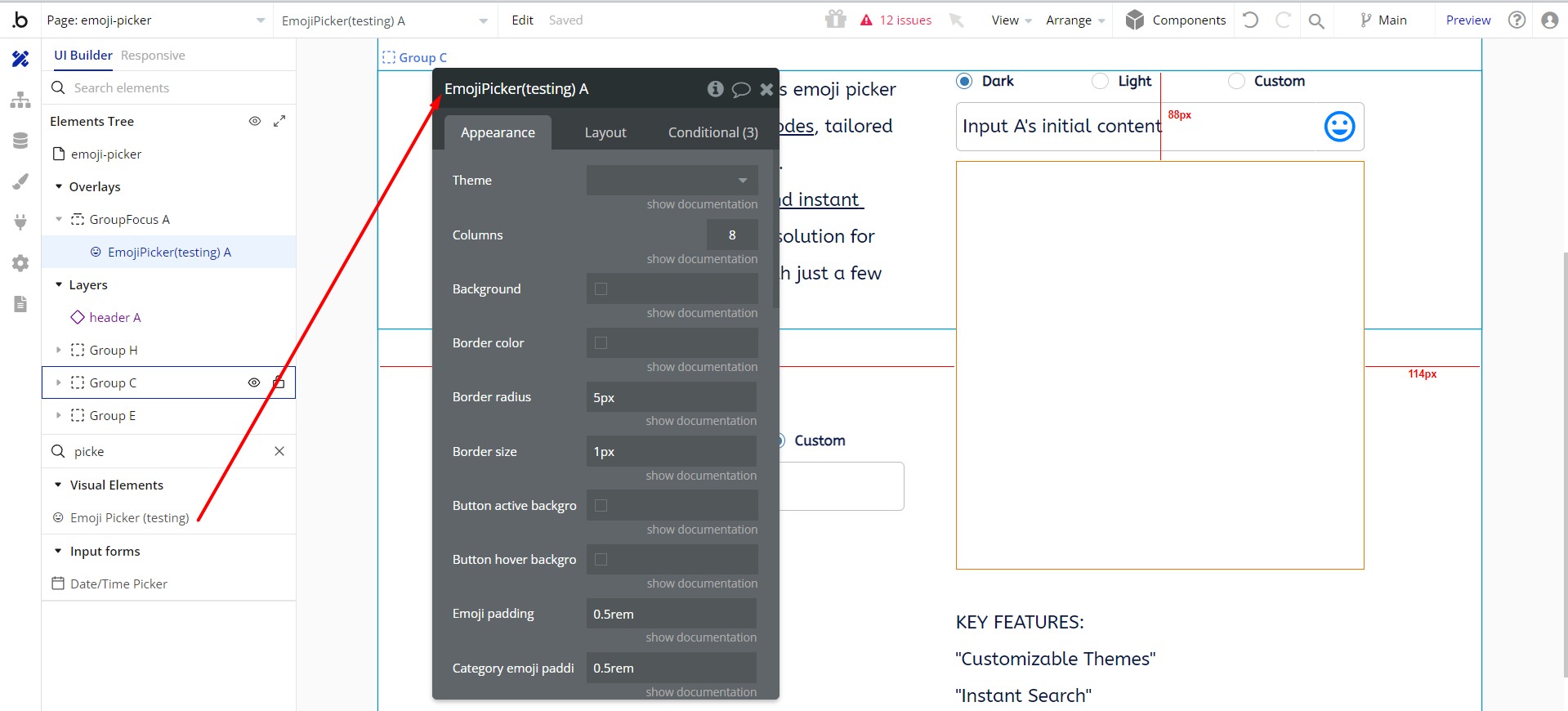Pick the Border color swatch
Screen dimensions: 1568x711
coord(601,342)
